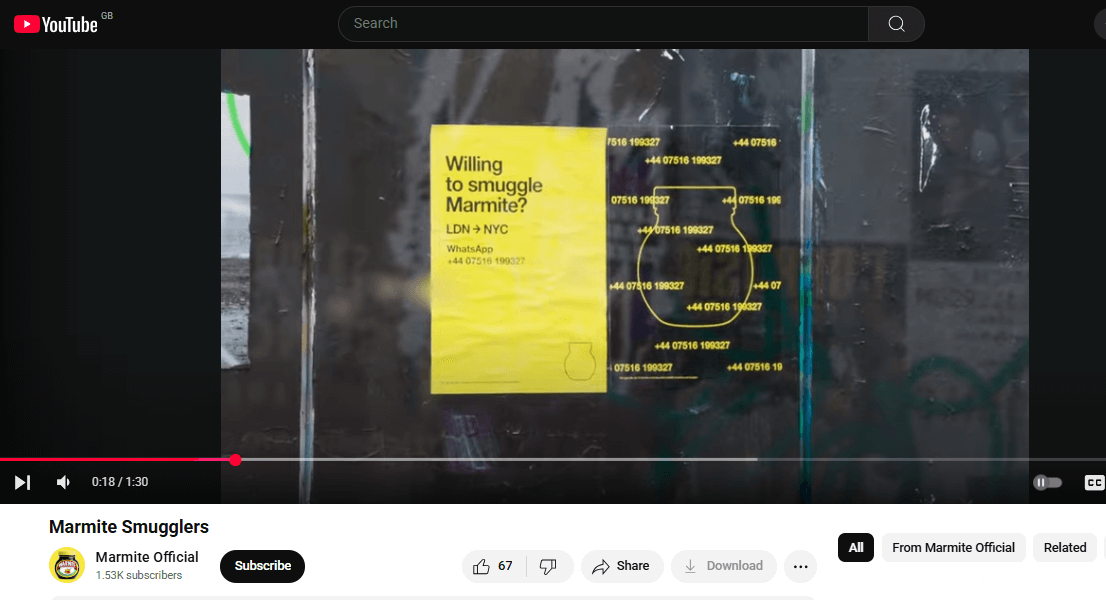Viewport: 1106px width, 600px height.
Task: Open the Marmite Official channel avatar
Action: pyautogui.click(x=67, y=565)
